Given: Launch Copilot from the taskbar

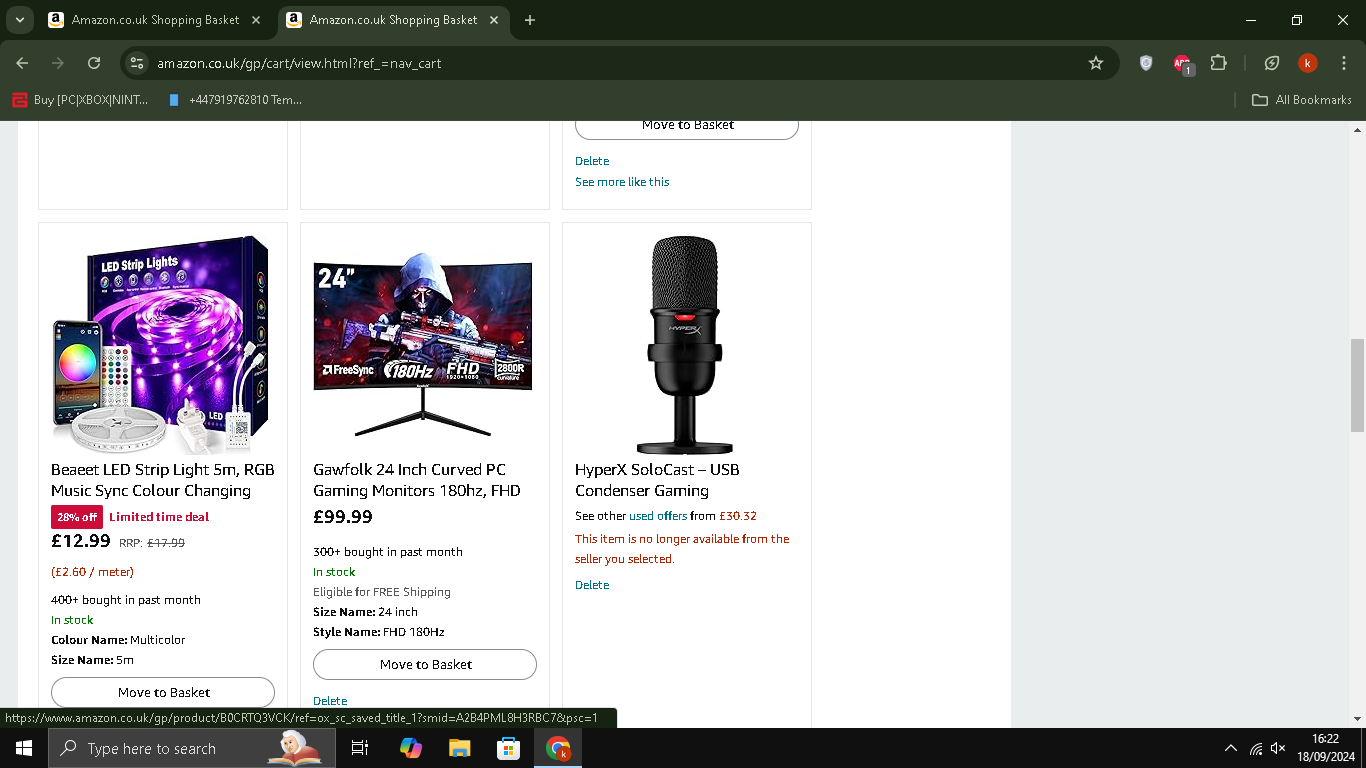Looking at the screenshot, I should [410, 748].
